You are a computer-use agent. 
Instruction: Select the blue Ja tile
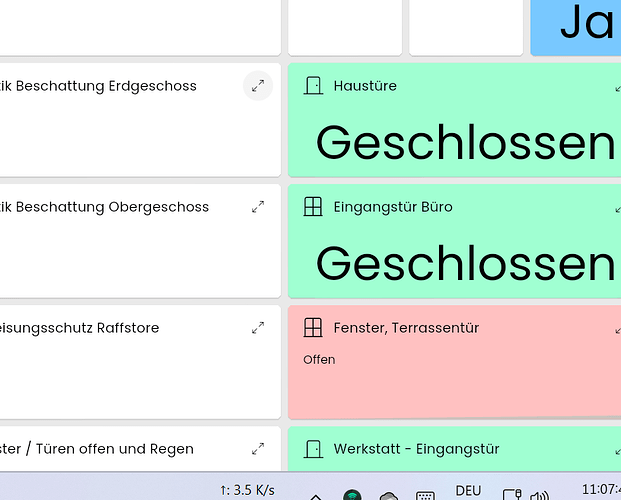click(585, 24)
